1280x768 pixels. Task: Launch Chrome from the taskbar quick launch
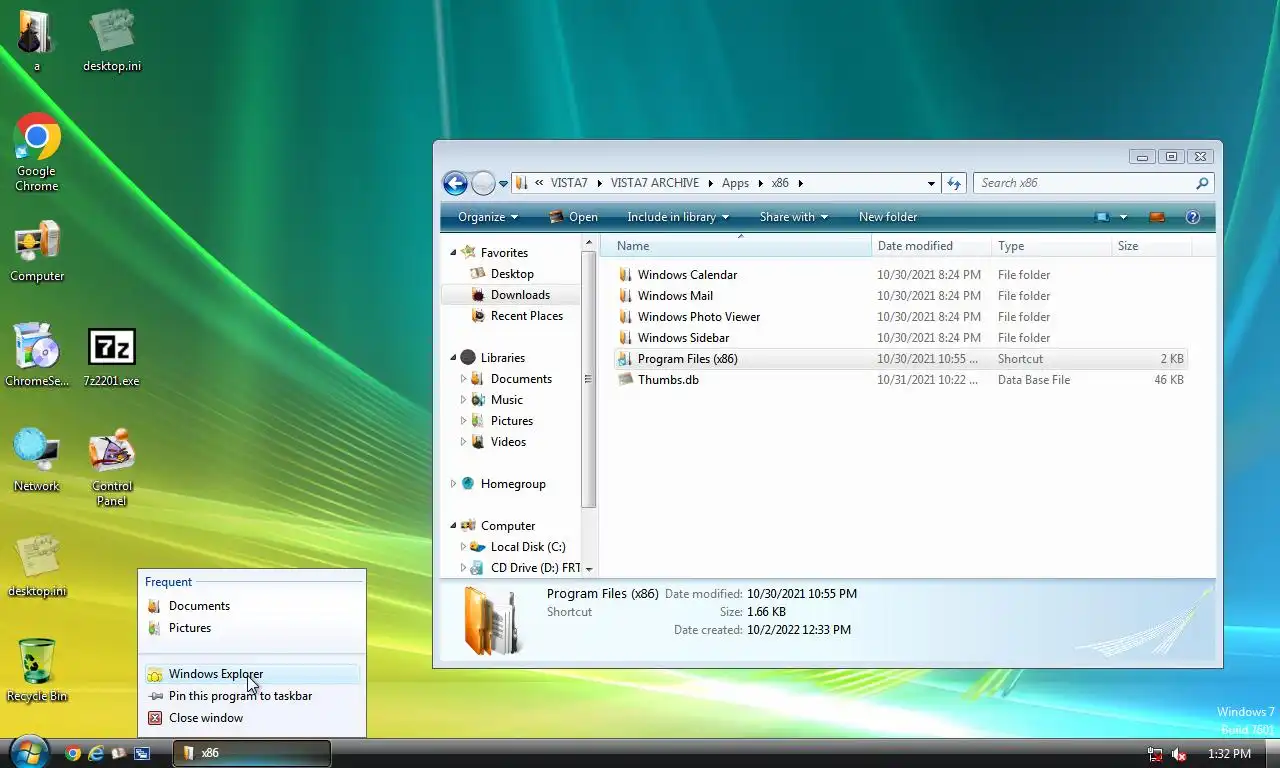pyautogui.click(x=73, y=753)
